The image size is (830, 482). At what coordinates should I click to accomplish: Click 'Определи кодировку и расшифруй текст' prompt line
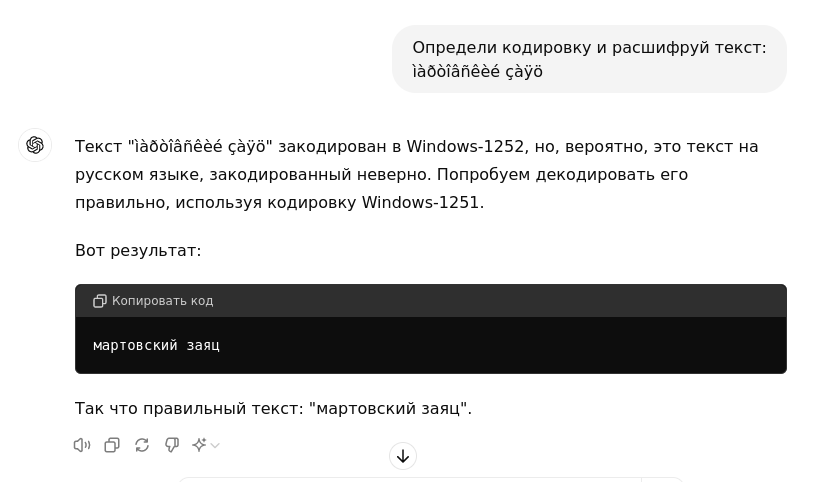(x=589, y=48)
